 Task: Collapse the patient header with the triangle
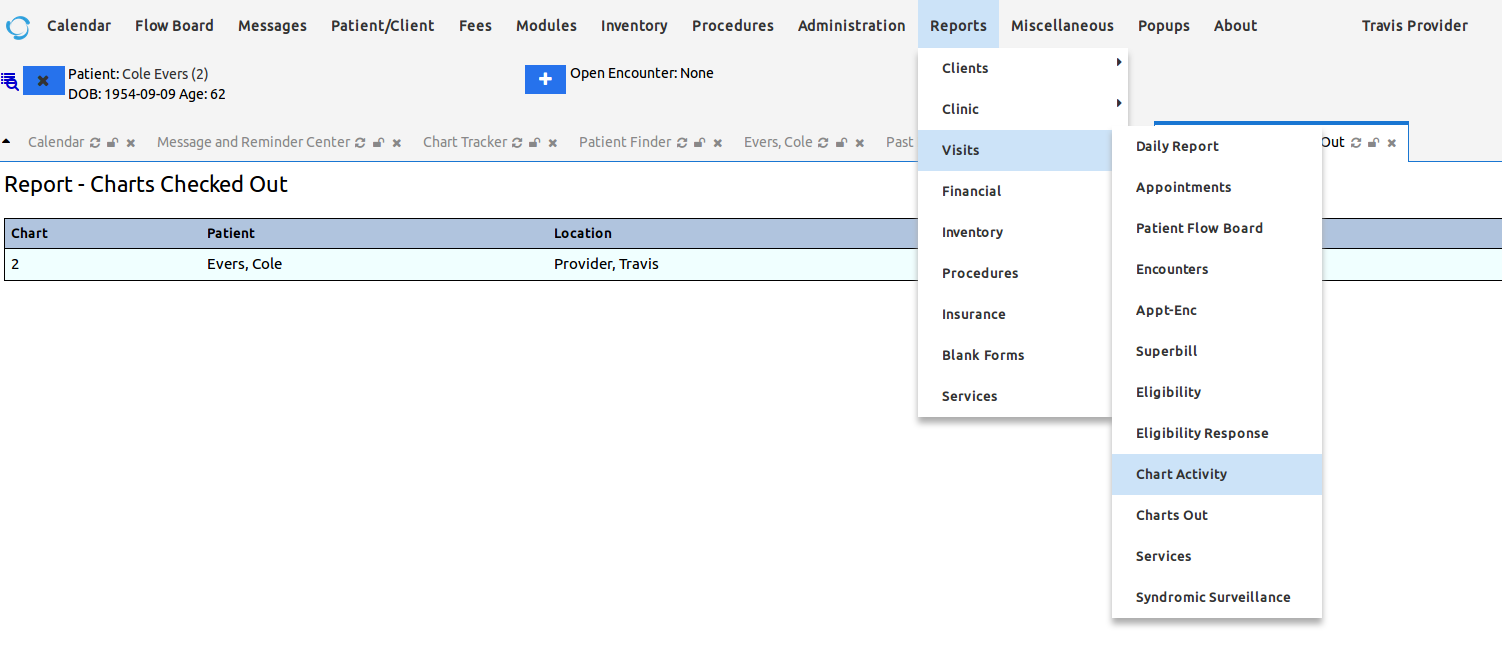click(x=7, y=141)
